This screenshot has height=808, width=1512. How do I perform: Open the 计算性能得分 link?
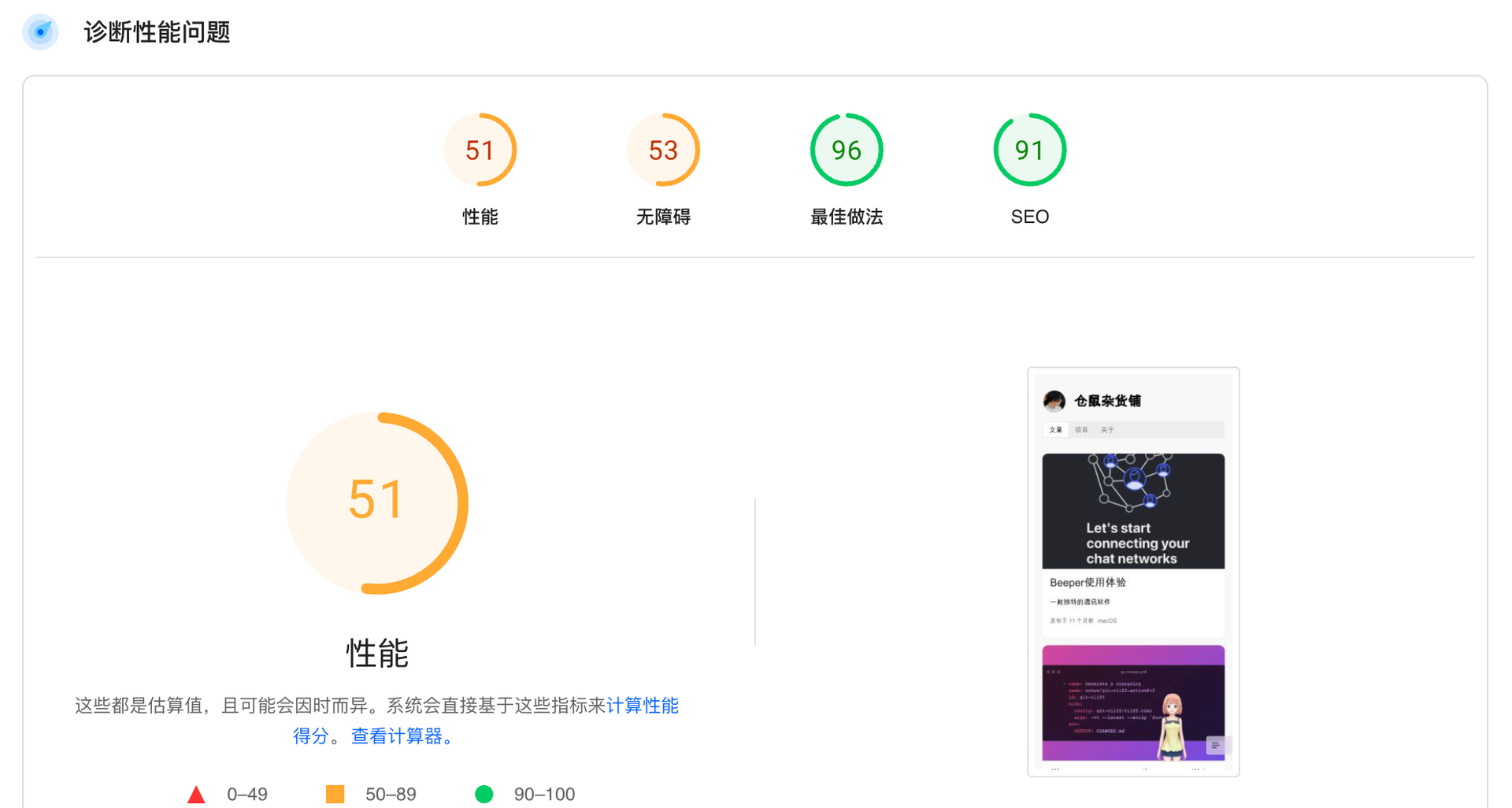642,706
